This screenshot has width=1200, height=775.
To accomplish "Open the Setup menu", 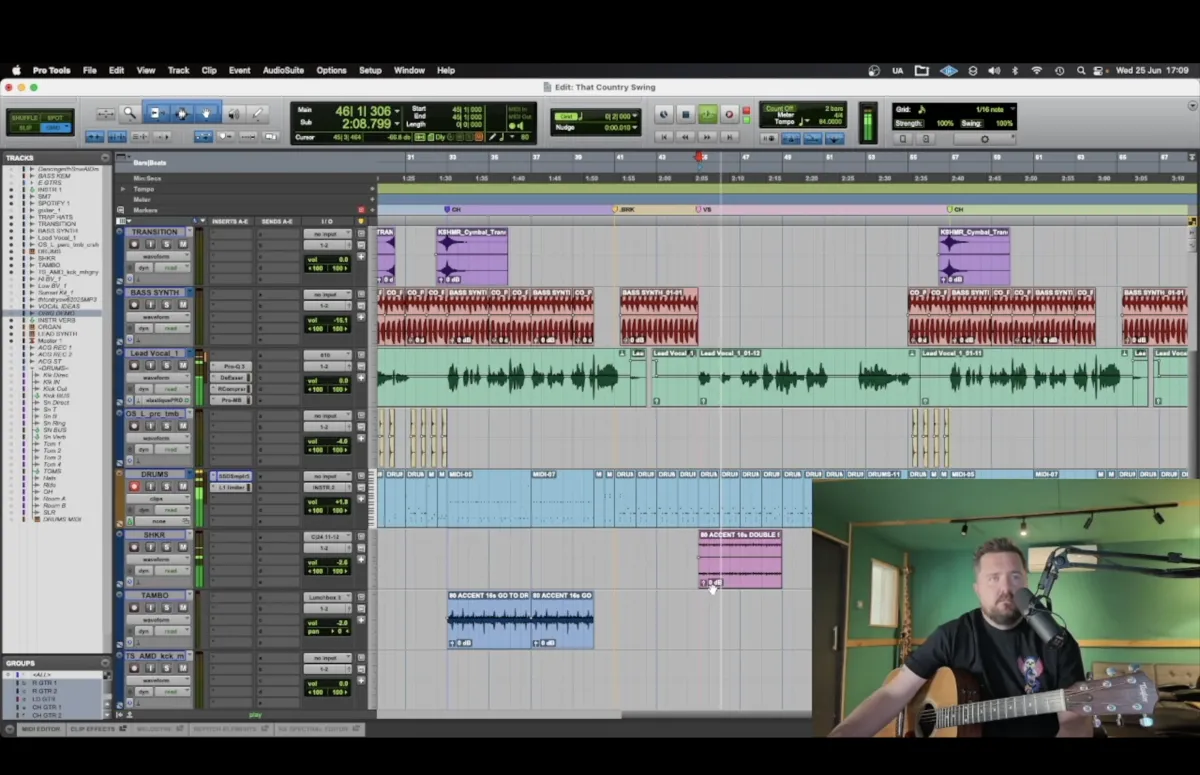I will pos(370,71).
